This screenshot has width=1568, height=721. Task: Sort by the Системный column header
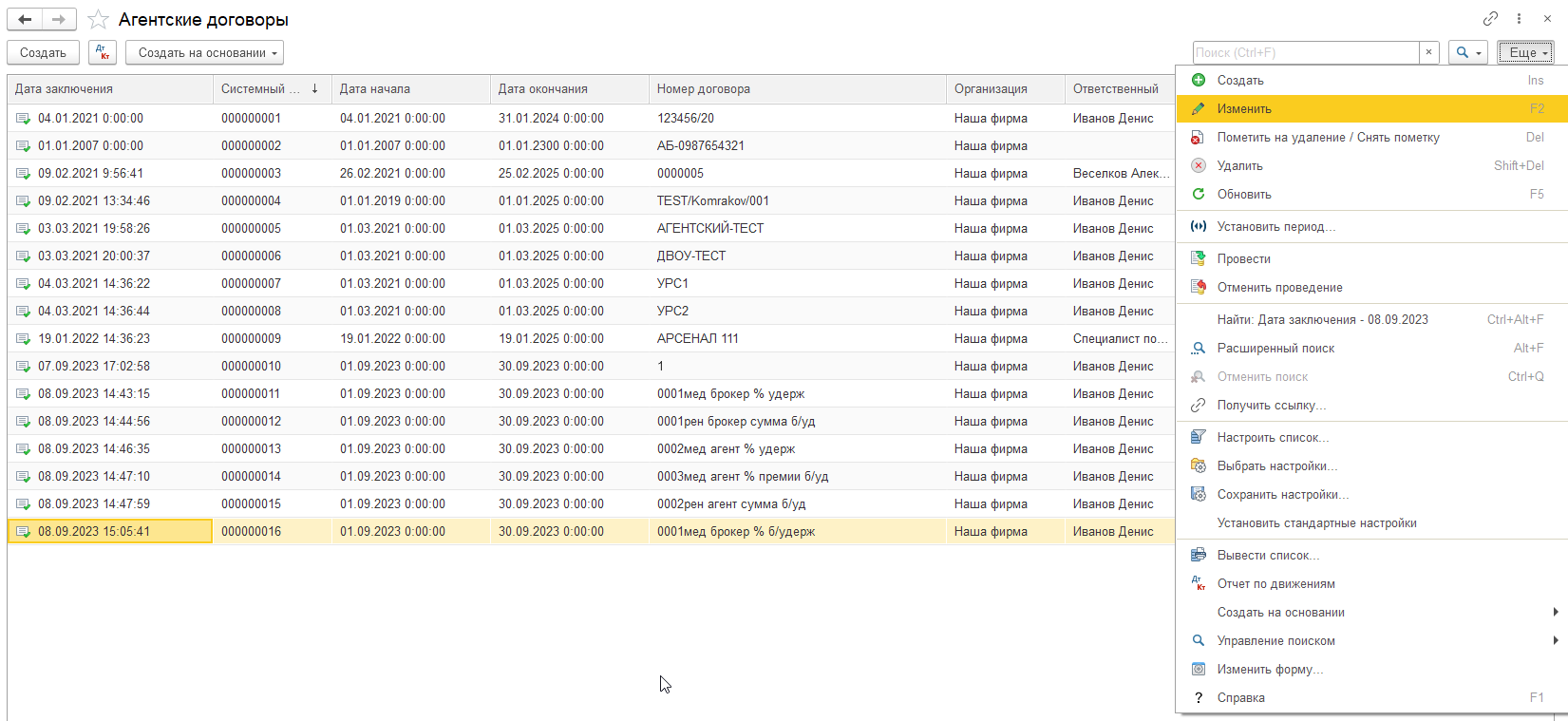pyautogui.click(x=273, y=88)
